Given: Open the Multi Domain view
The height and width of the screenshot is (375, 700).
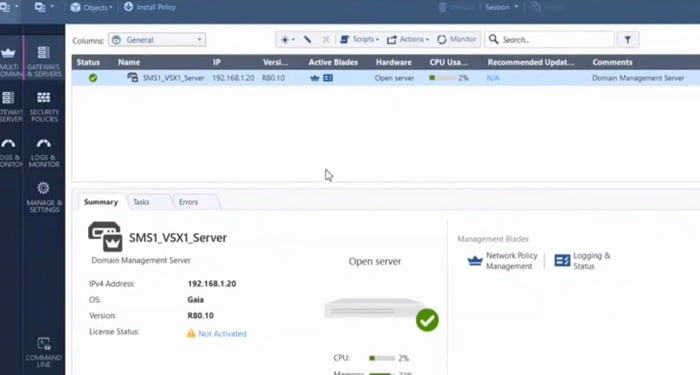Looking at the screenshot, I should click(x=10, y=62).
